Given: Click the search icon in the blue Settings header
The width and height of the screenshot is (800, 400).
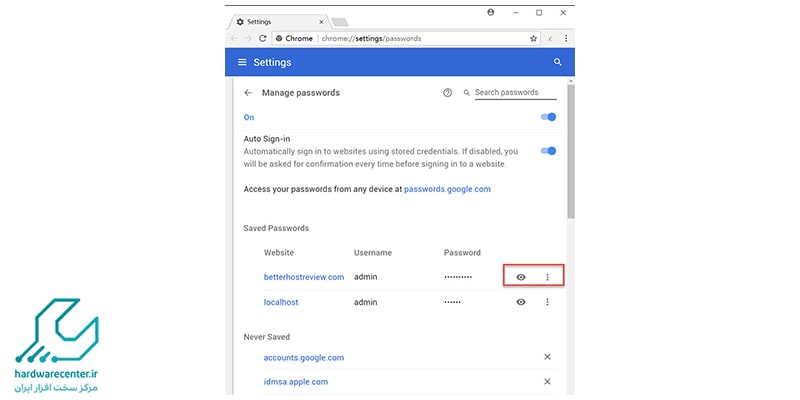Looking at the screenshot, I should [558, 62].
